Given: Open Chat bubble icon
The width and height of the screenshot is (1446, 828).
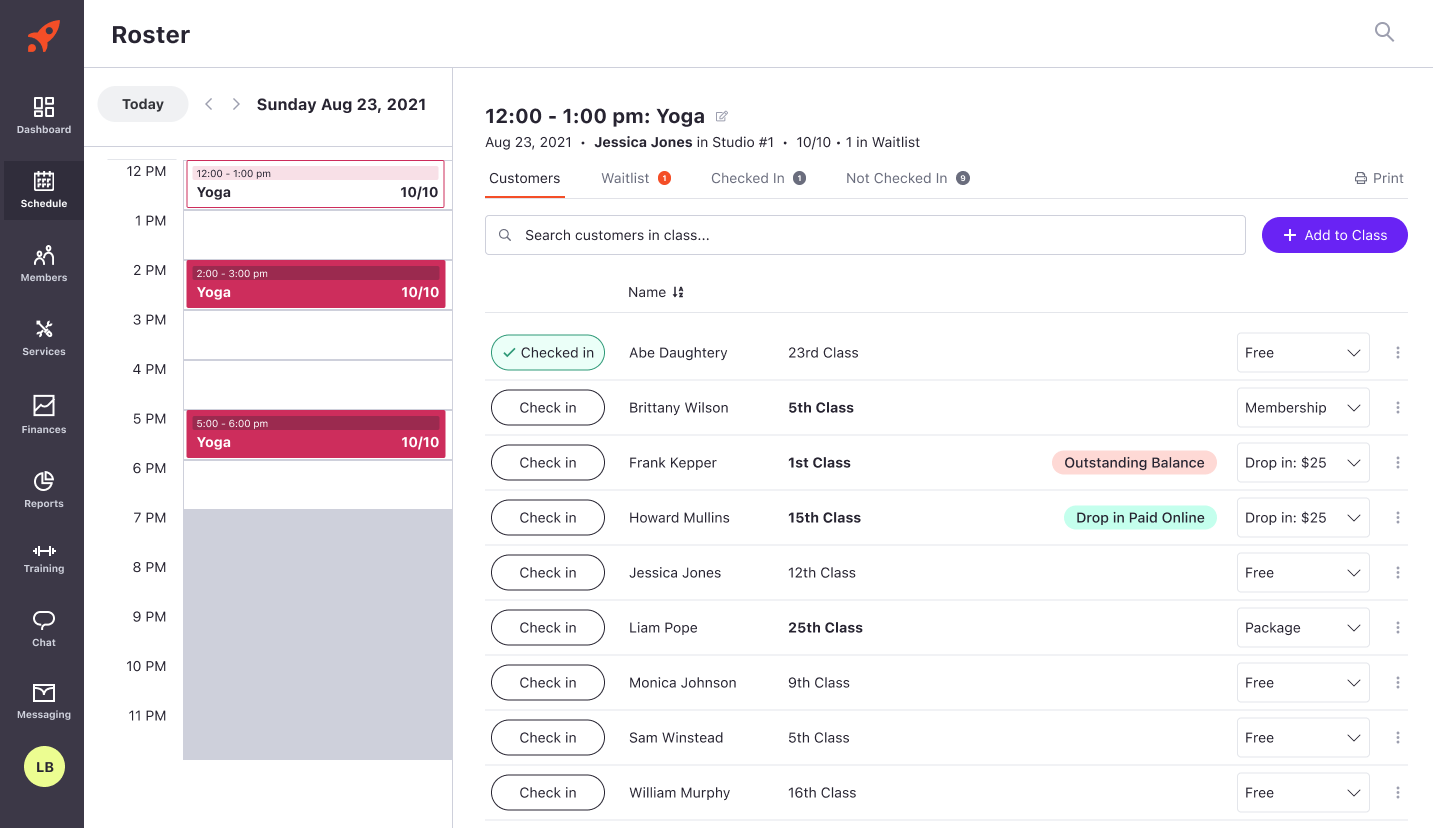Looking at the screenshot, I should click(x=43, y=628).
